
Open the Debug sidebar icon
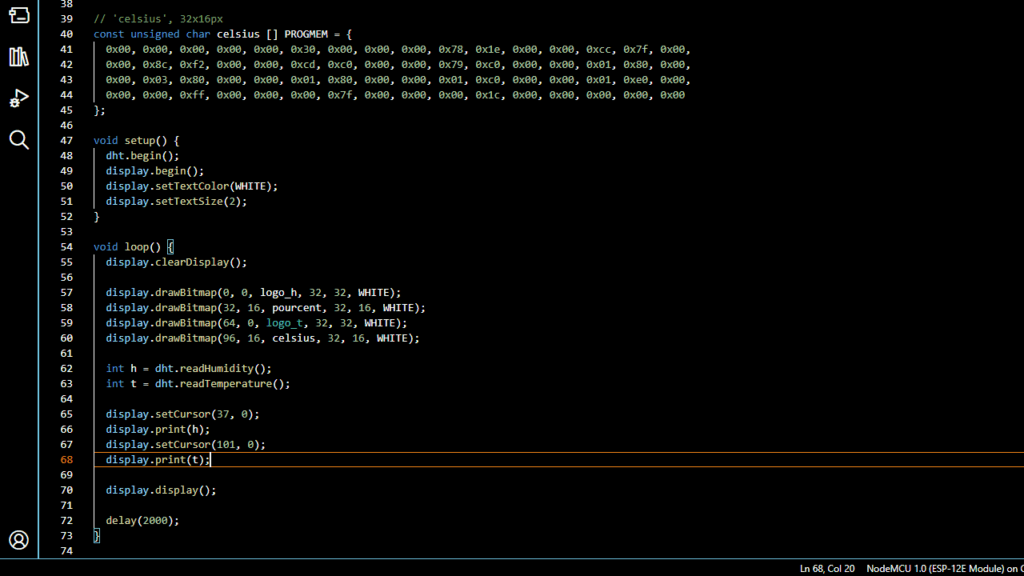pyautogui.click(x=19, y=98)
